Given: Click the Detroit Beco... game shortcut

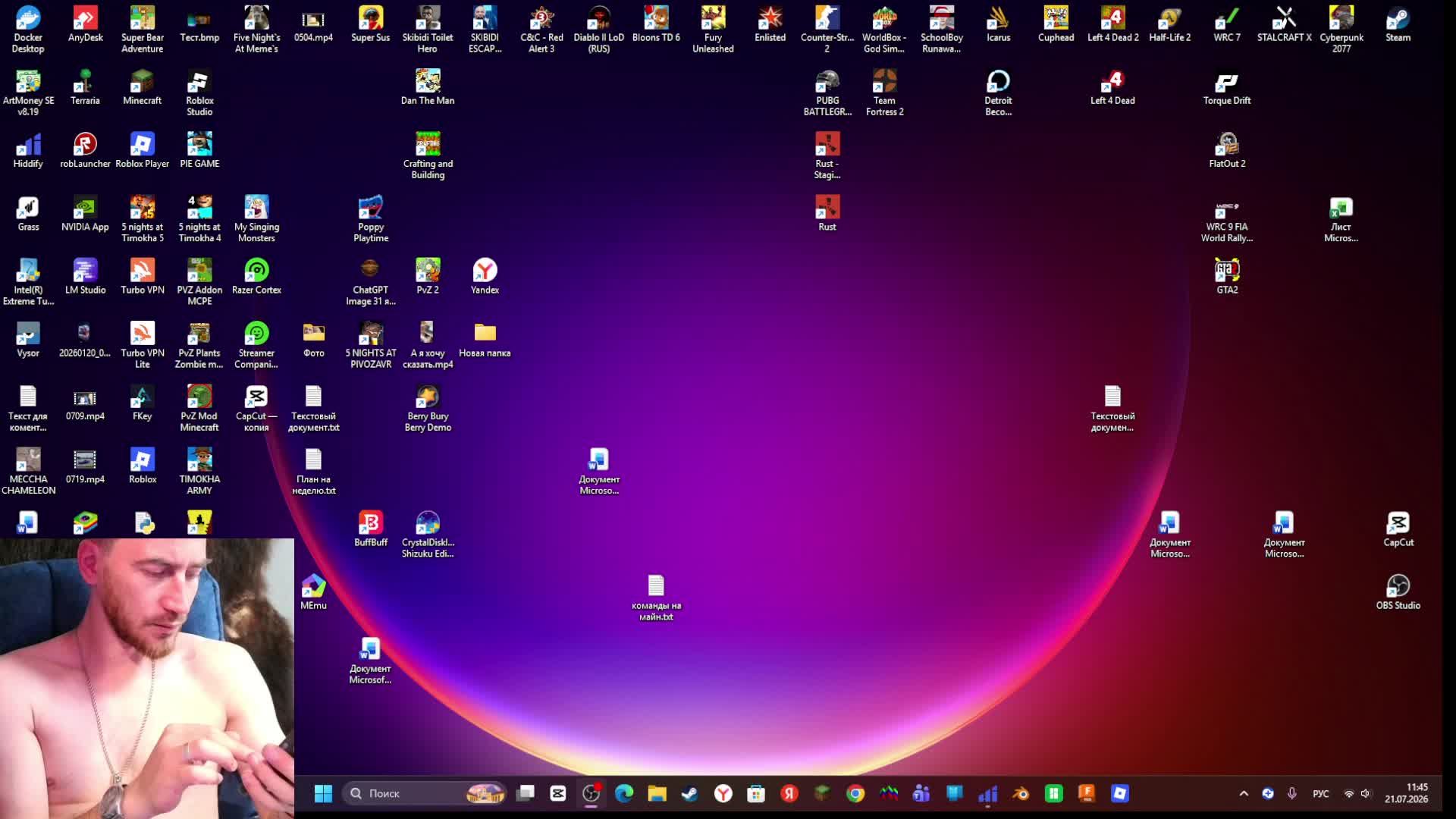Looking at the screenshot, I should pos(998,92).
